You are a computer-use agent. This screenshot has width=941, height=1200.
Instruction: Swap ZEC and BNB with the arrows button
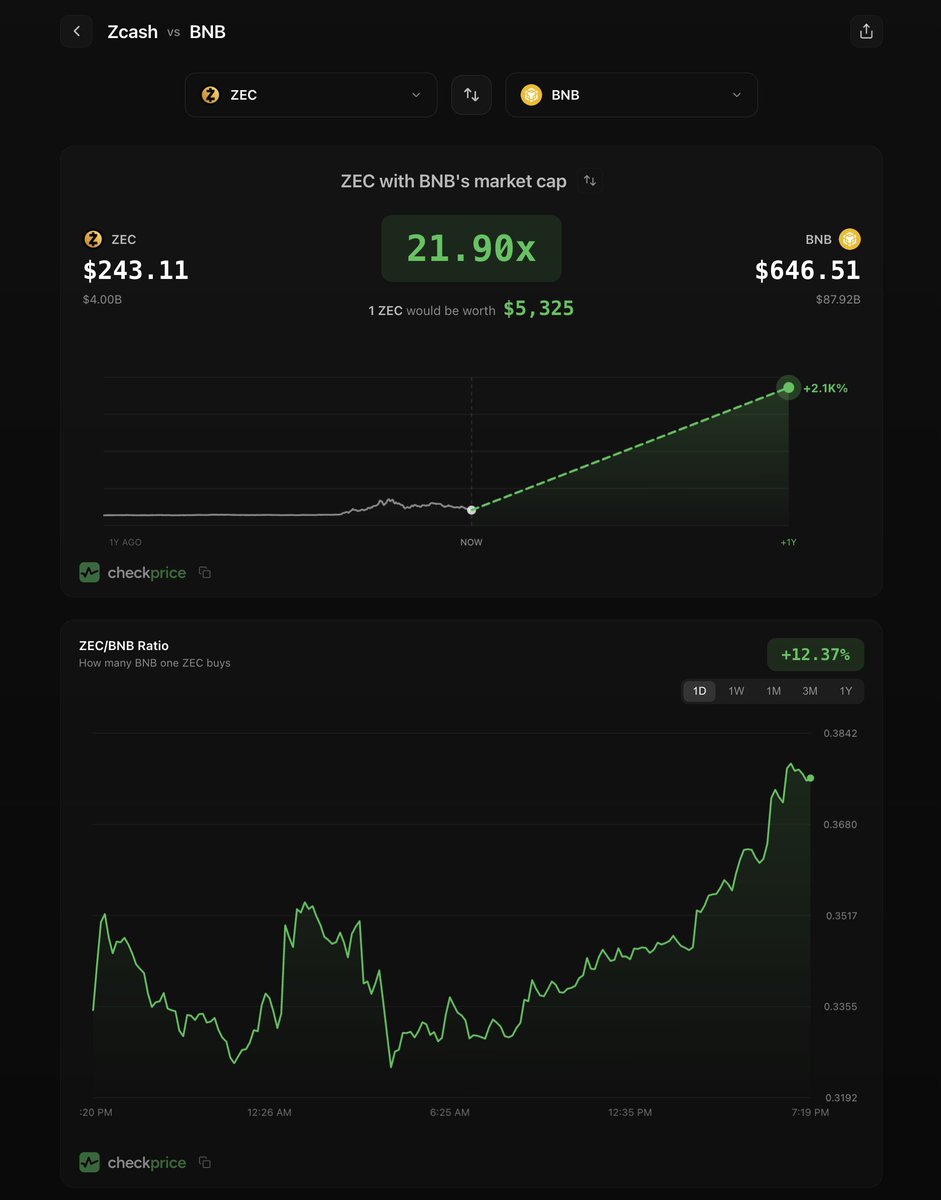(x=471, y=95)
